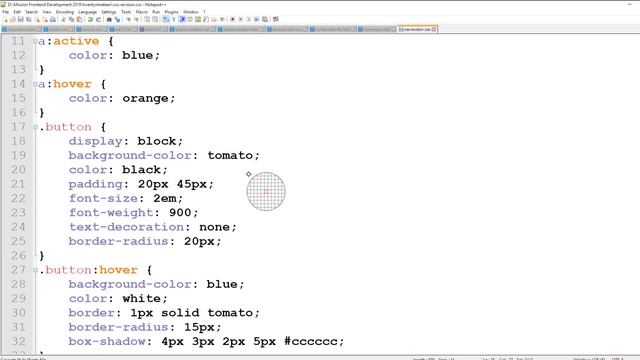
Task: Open the Window menu
Action: (x=191, y=12)
